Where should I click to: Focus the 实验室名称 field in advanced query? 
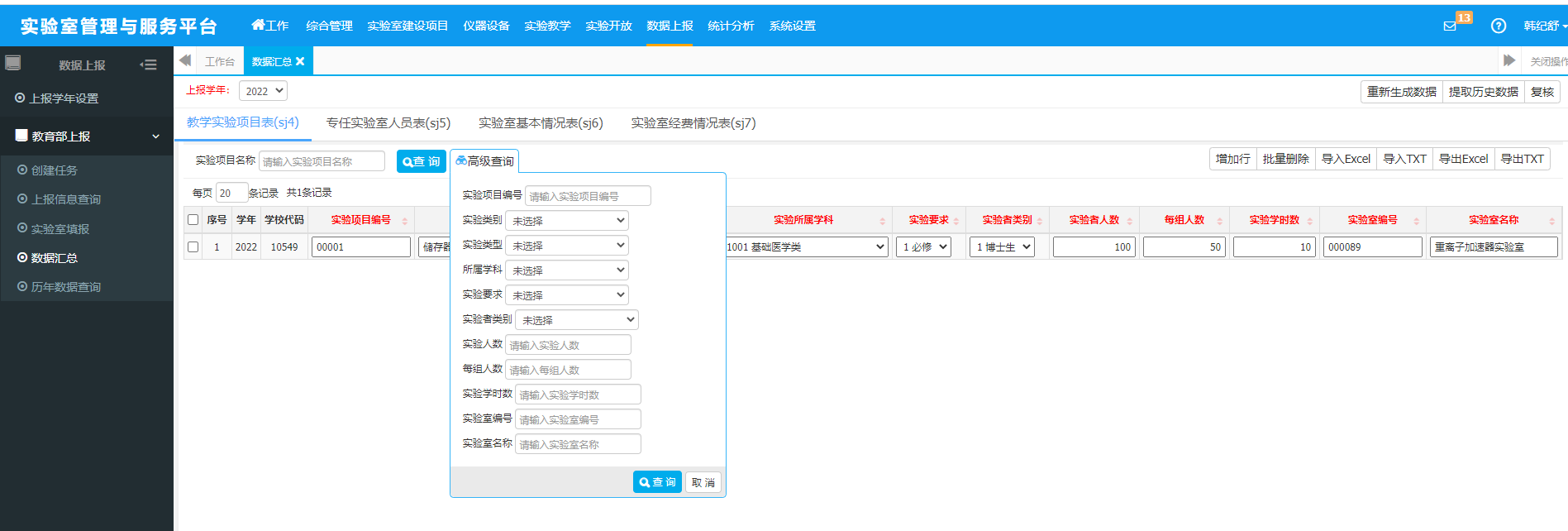[578, 444]
